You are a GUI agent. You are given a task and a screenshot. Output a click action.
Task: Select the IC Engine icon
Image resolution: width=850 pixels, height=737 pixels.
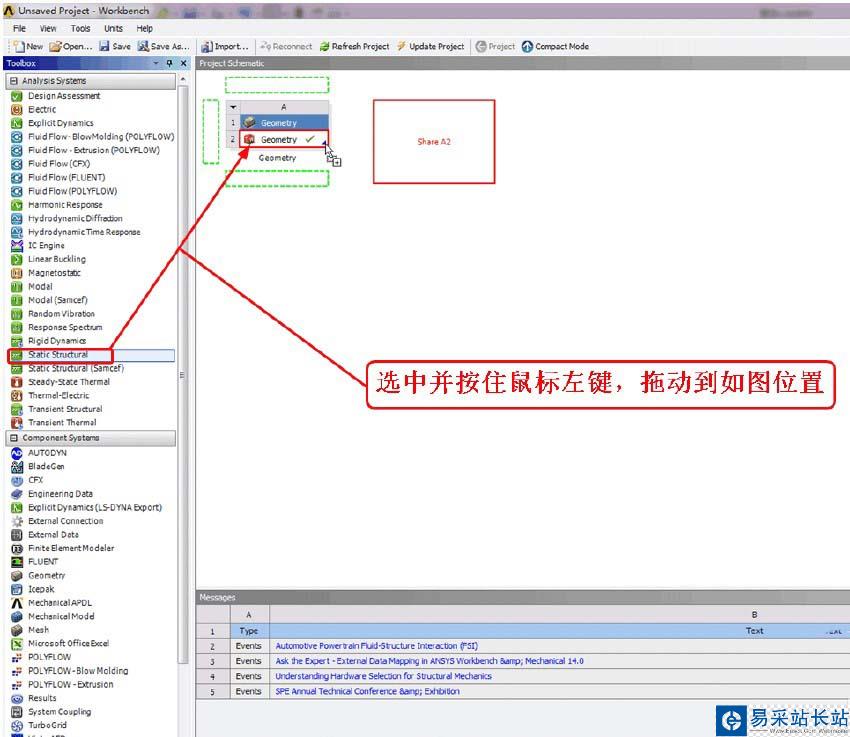[x=17, y=245]
